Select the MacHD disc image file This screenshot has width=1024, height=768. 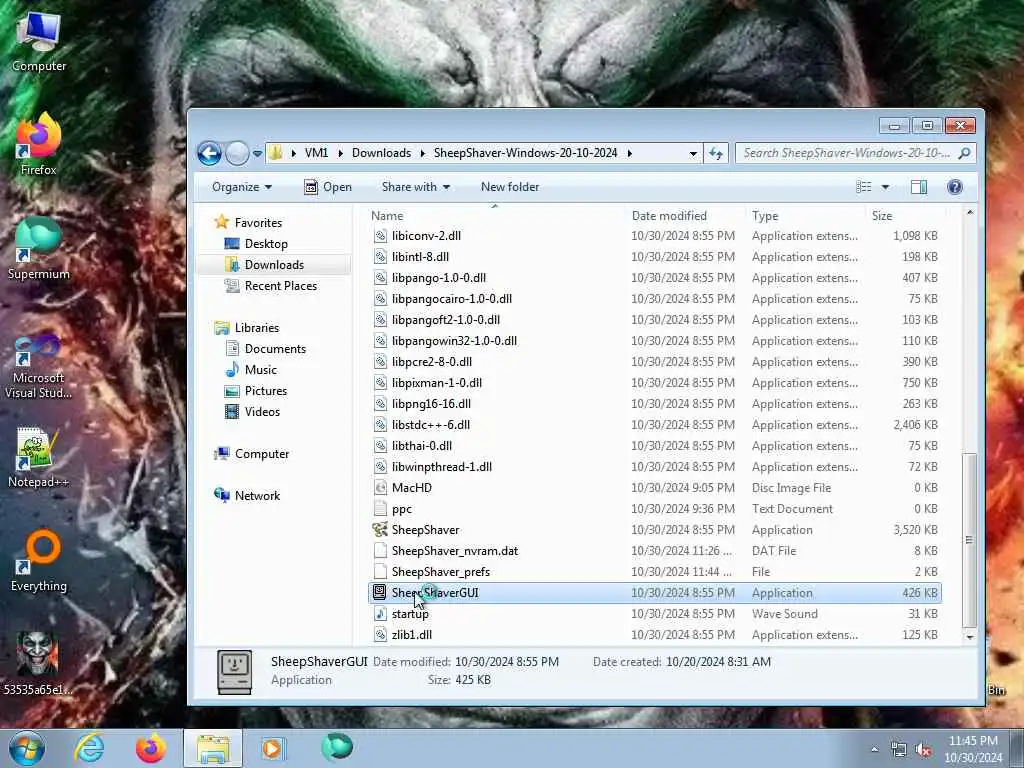(x=654, y=488)
